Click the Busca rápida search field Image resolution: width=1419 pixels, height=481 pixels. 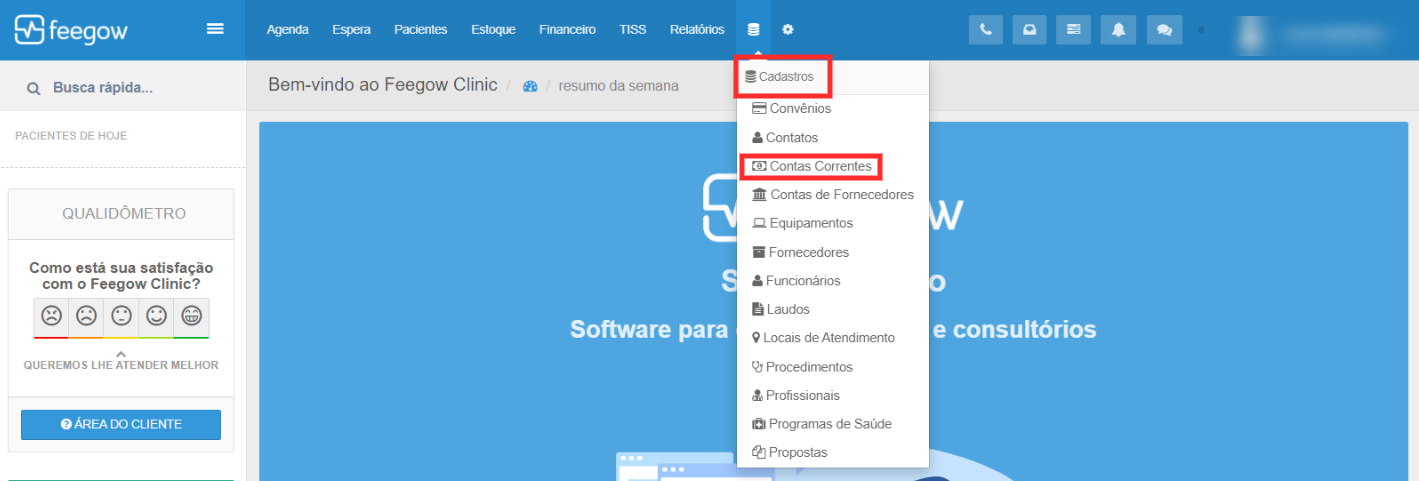point(122,88)
